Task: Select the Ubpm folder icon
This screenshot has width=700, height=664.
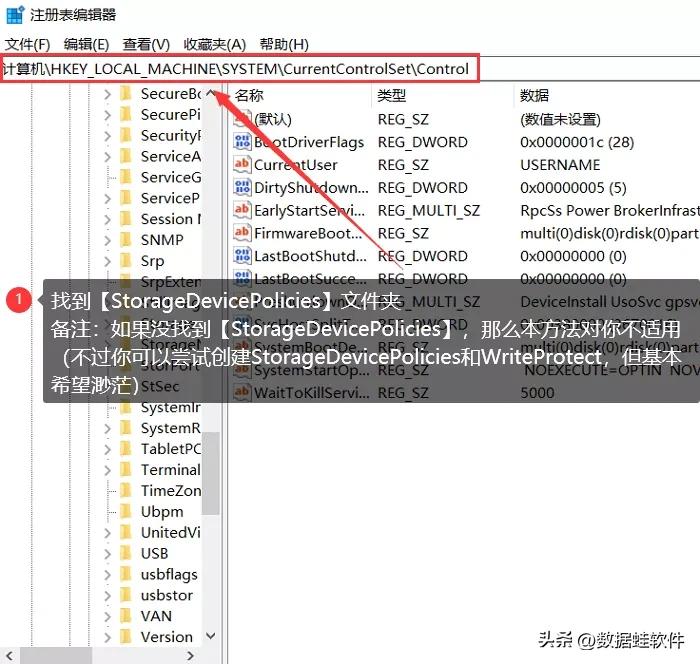Action: [x=126, y=511]
